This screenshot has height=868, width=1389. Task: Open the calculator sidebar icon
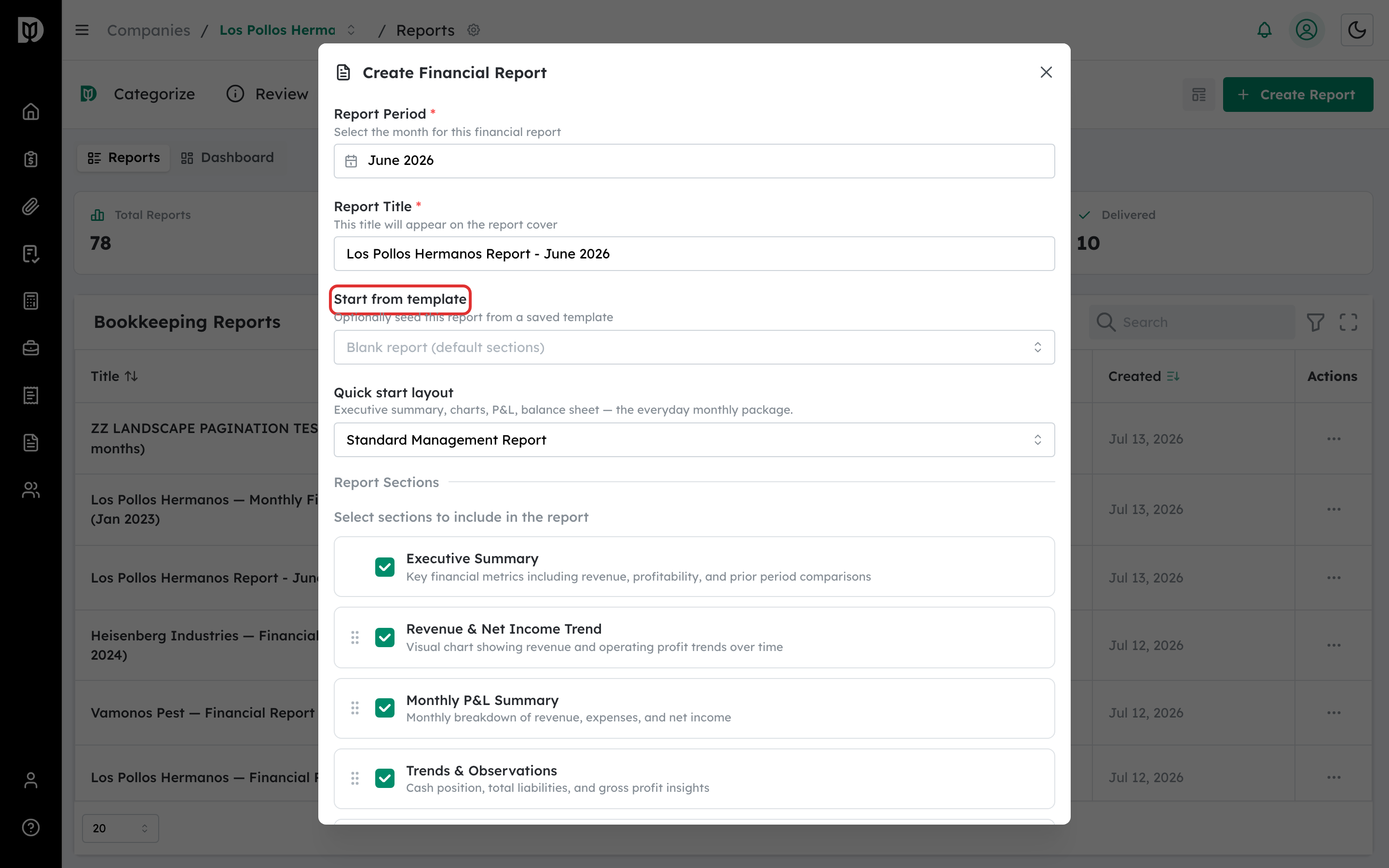tap(30, 301)
